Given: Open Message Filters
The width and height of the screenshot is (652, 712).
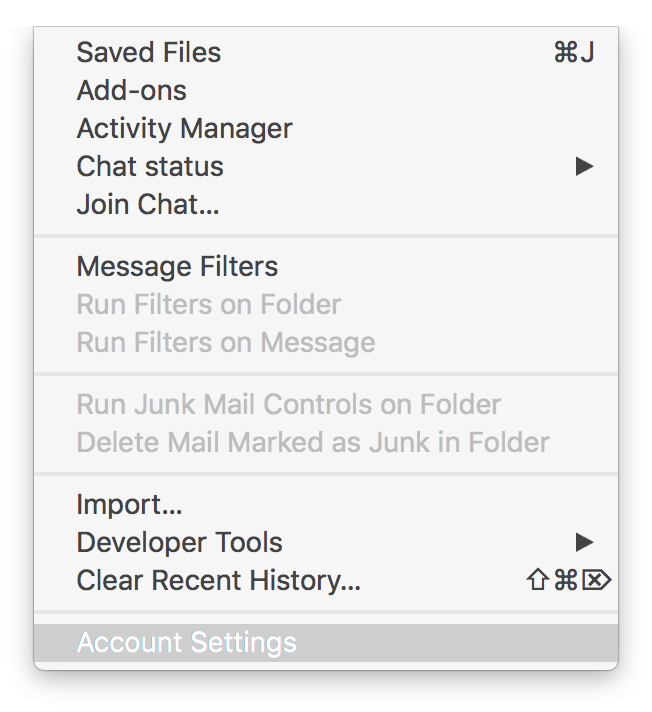Looking at the screenshot, I should click(x=326, y=266).
